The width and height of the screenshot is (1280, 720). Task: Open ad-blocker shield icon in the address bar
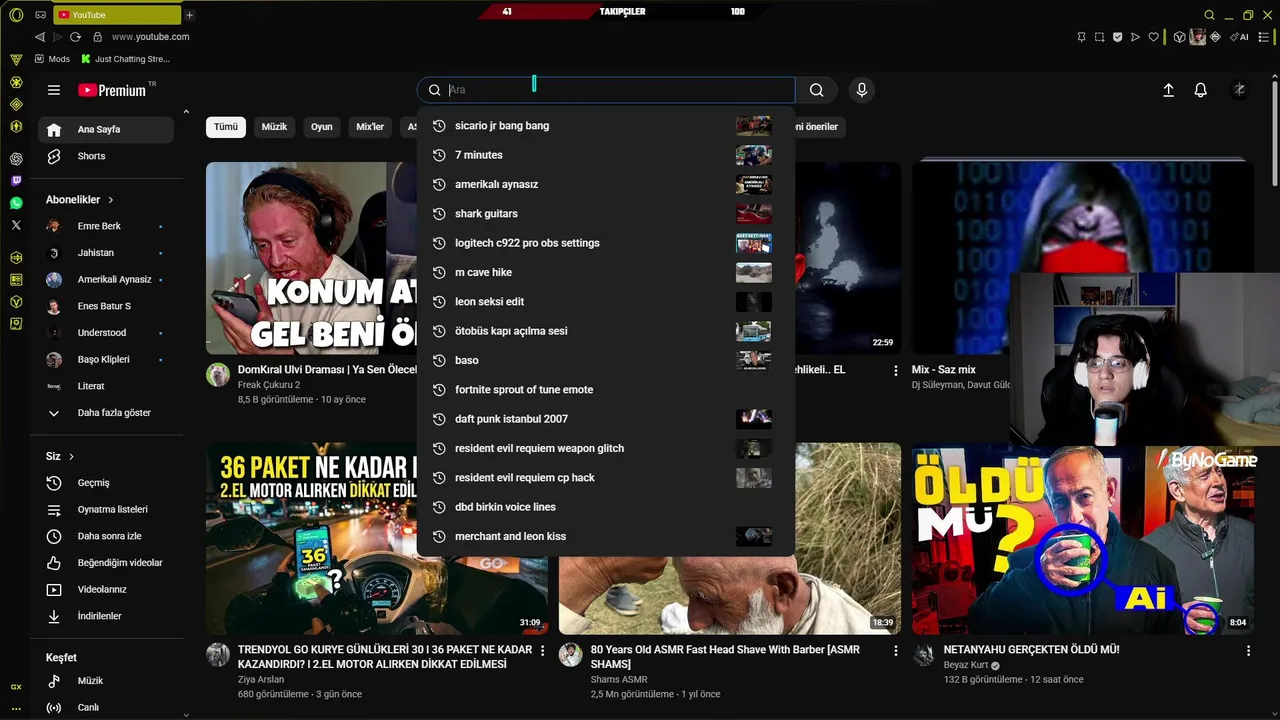(1117, 37)
